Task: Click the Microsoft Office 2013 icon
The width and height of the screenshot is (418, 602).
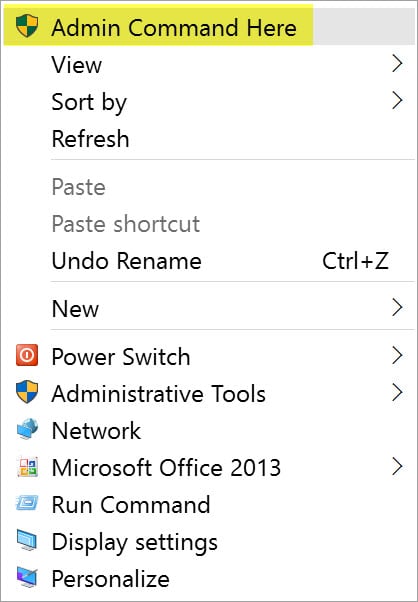Action: 27,466
